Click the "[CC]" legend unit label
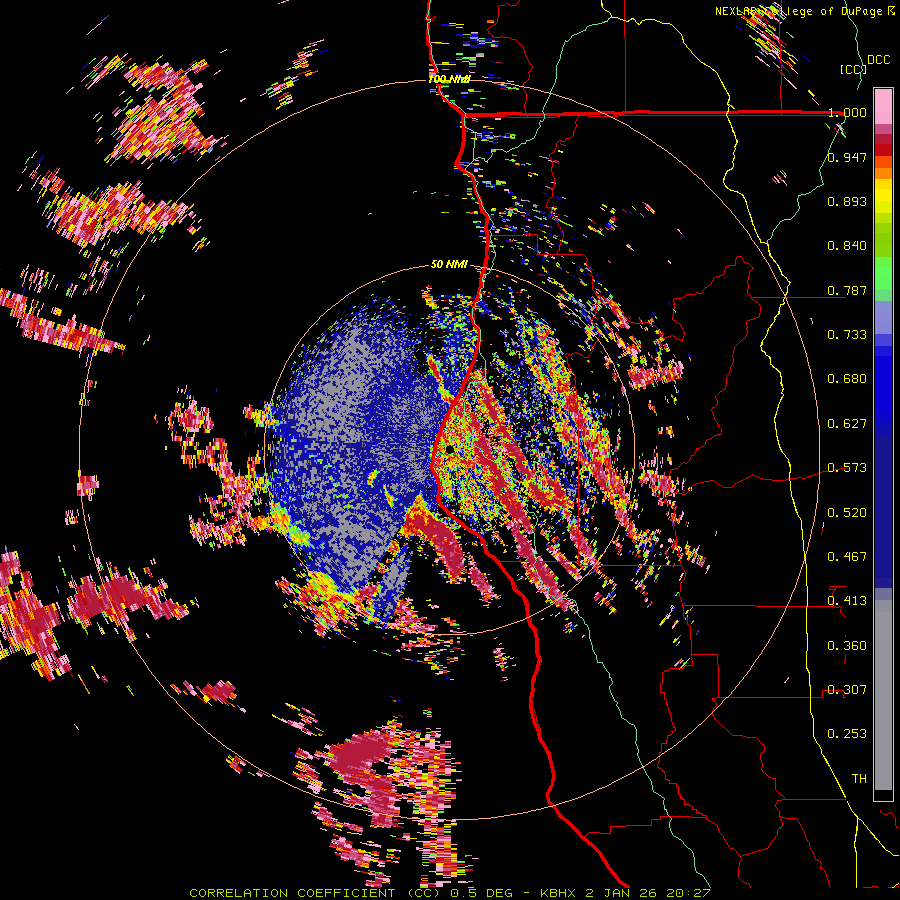 click(x=853, y=69)
